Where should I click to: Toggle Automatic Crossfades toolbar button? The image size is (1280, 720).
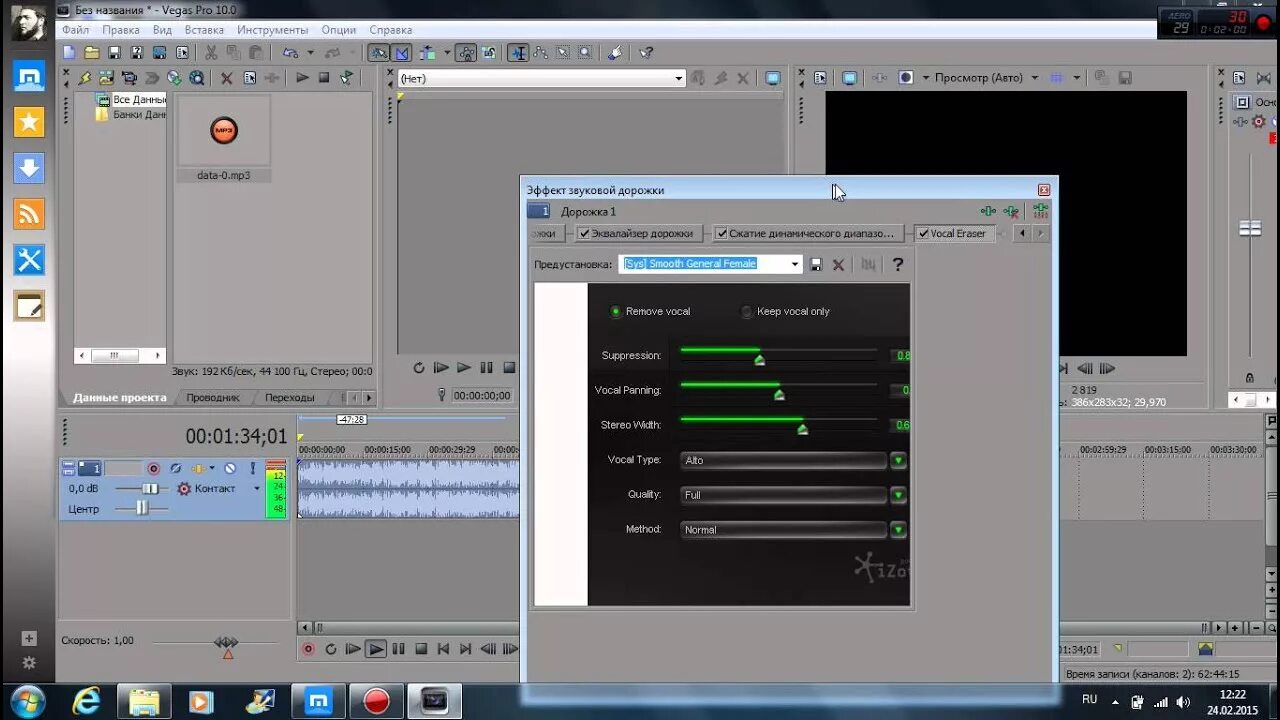402,53
